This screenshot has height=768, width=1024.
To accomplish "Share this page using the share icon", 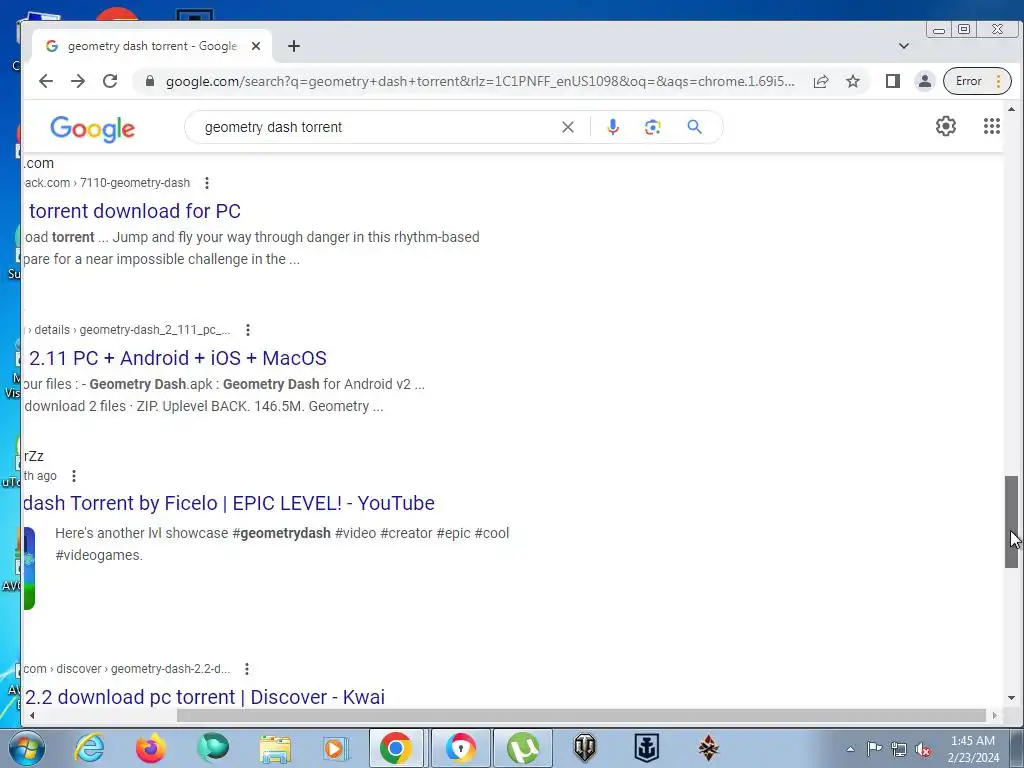I will 821,81.
